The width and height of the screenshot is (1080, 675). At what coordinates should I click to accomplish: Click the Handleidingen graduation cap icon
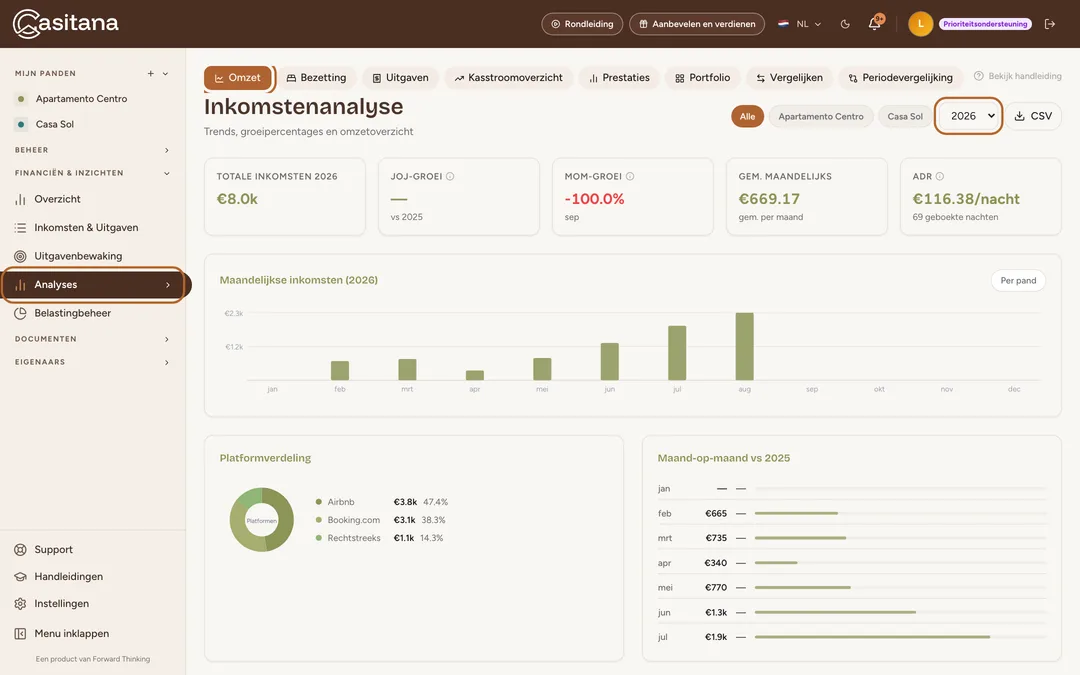[20, 577]
